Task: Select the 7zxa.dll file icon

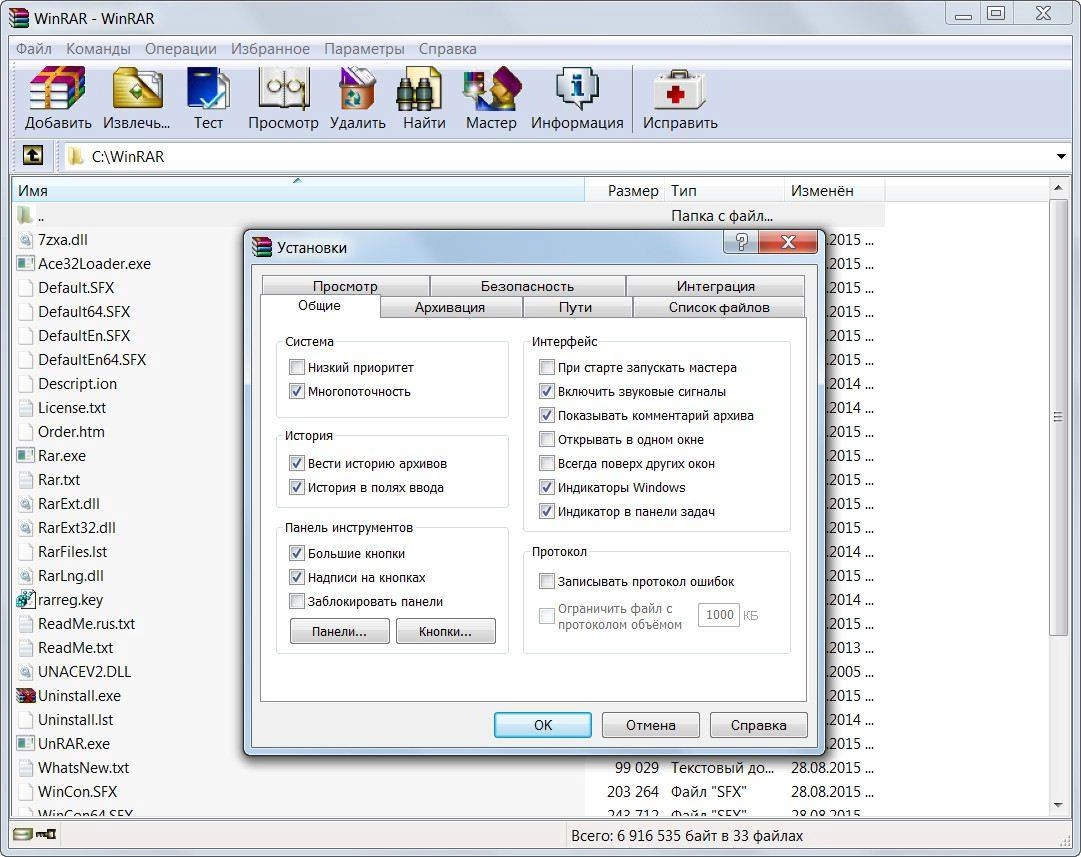Action: click(26, 240)
